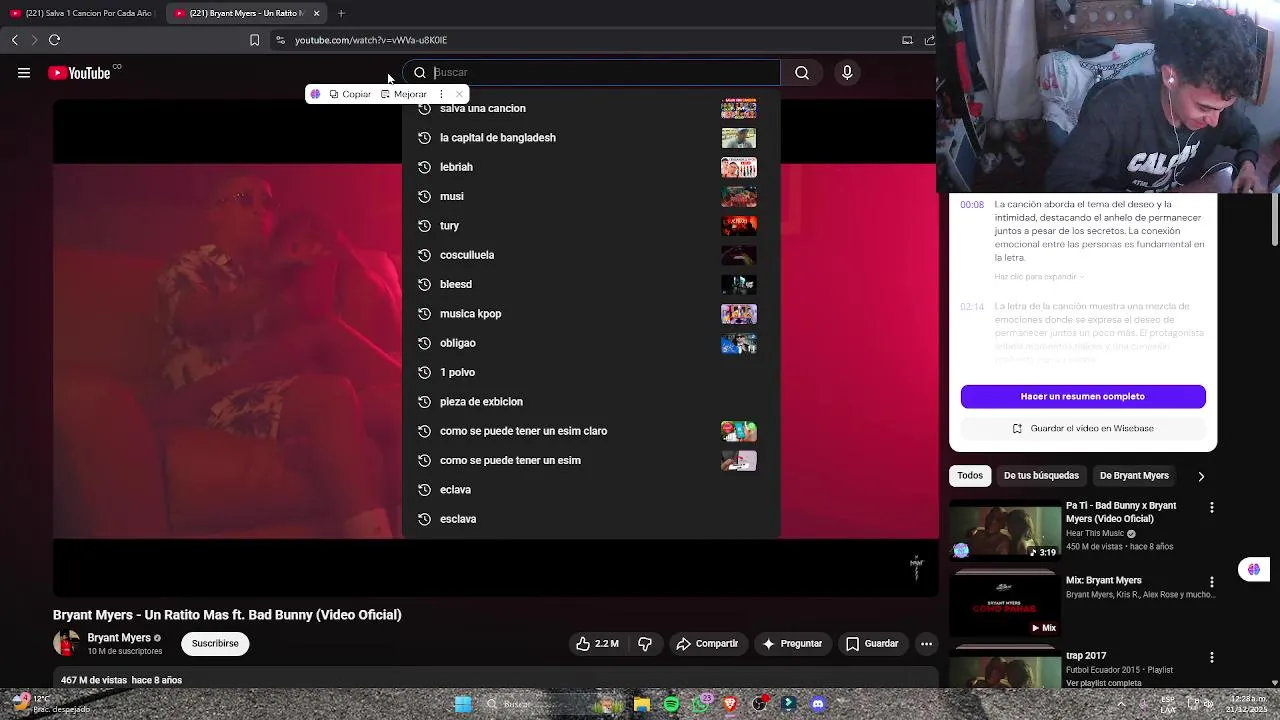Click the address bar URL youtube.com/watch
The image size is (1280, 720).
pos(371,40)
